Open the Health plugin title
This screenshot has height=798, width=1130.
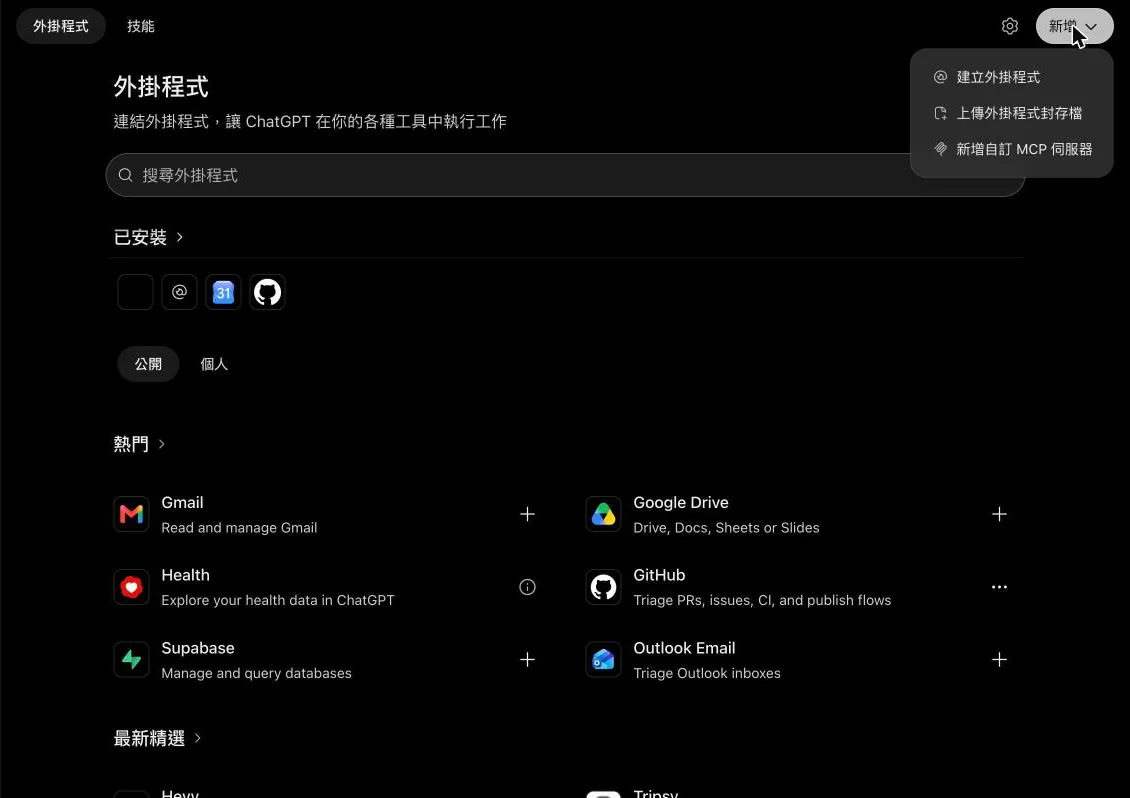[185, 575]
